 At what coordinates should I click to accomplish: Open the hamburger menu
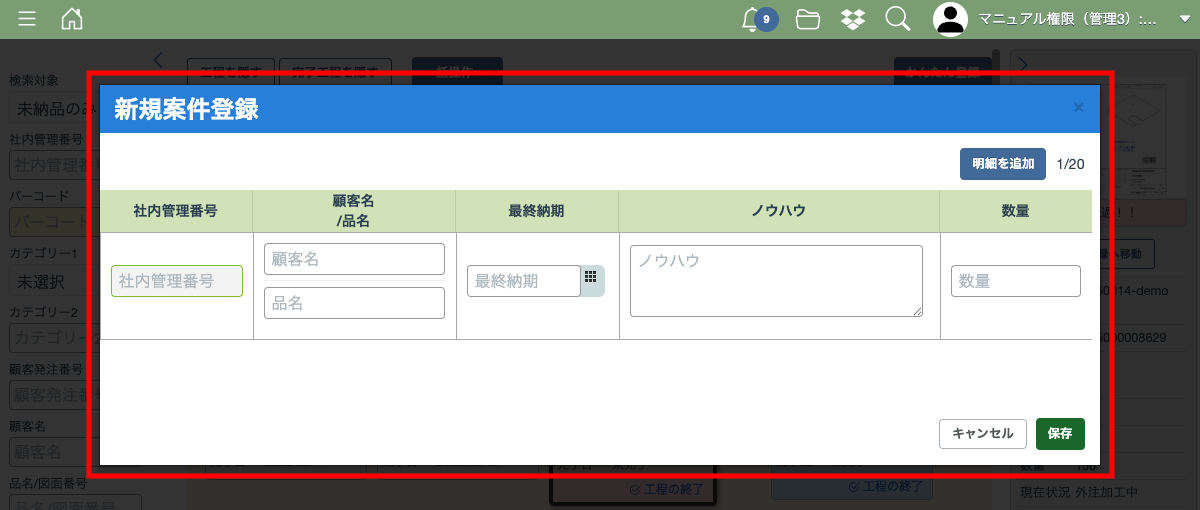tap(27, 19)
